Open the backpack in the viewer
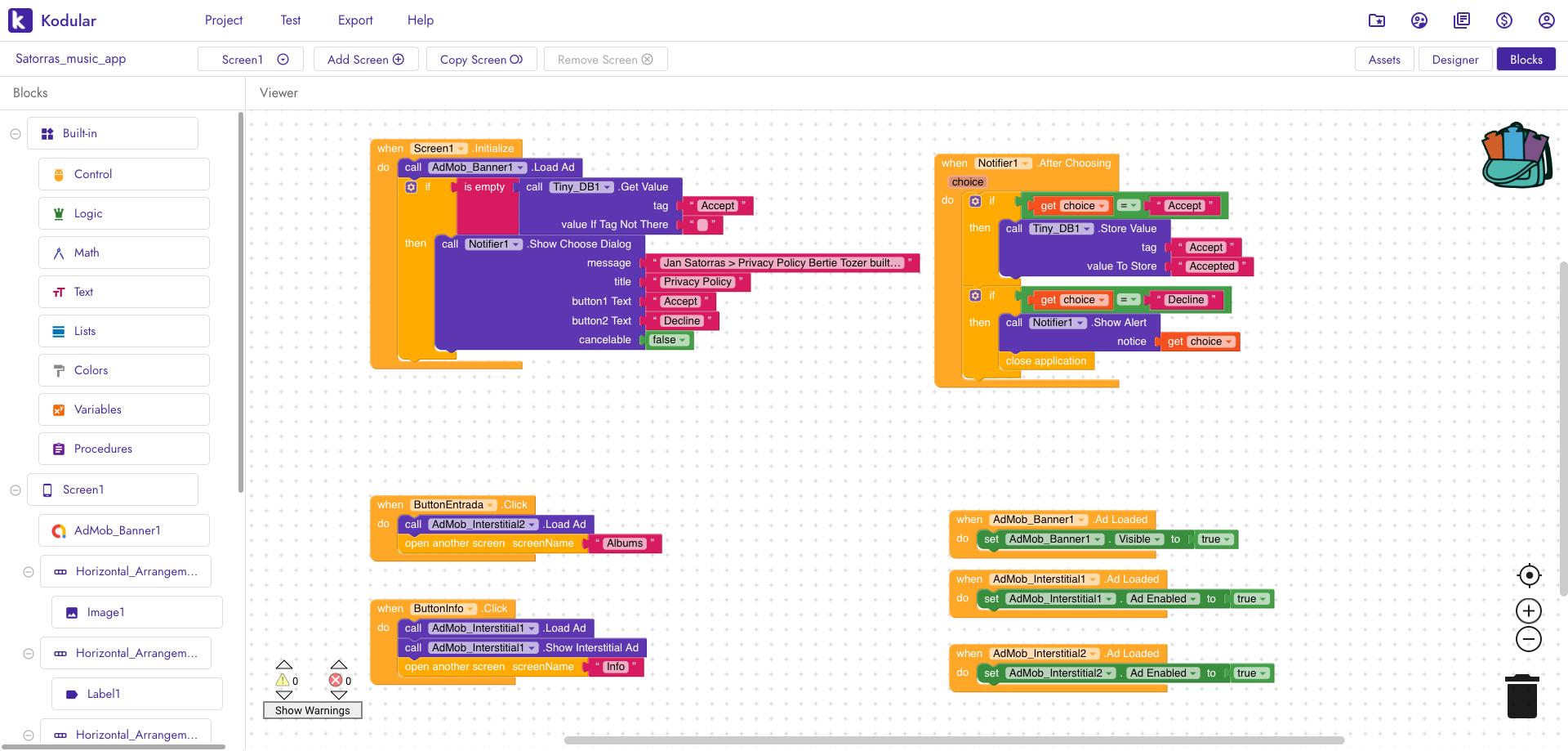The width and height of the screenshot is (1568, 751). [x=1517, y=155]
